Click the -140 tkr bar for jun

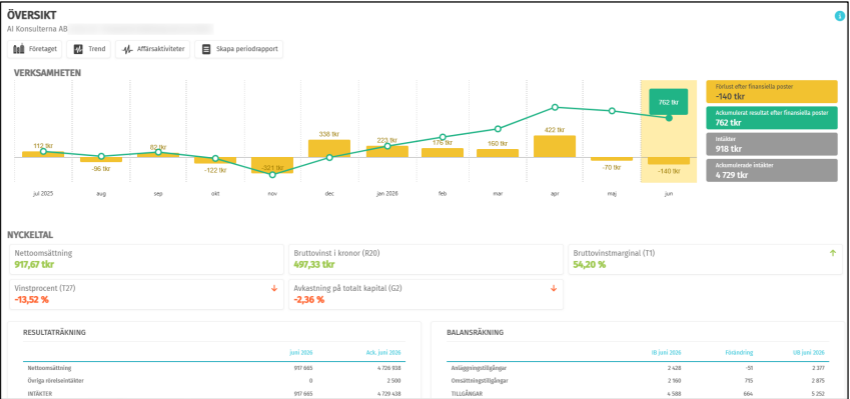[x=668, y=161]
